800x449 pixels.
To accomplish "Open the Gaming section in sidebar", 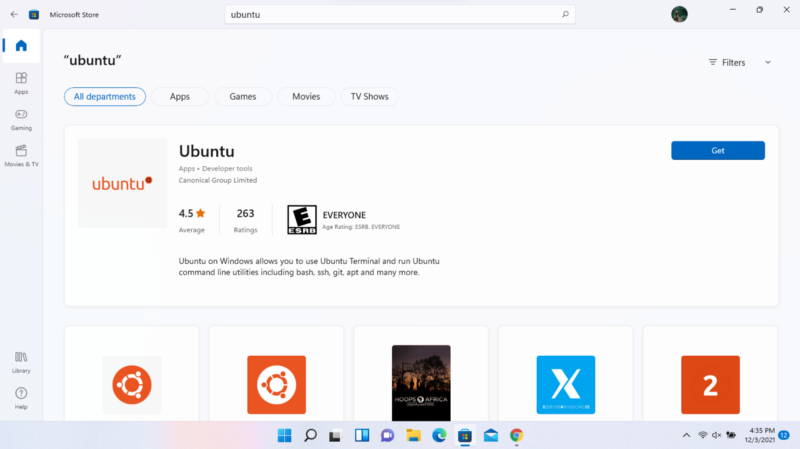I will 21,120.
